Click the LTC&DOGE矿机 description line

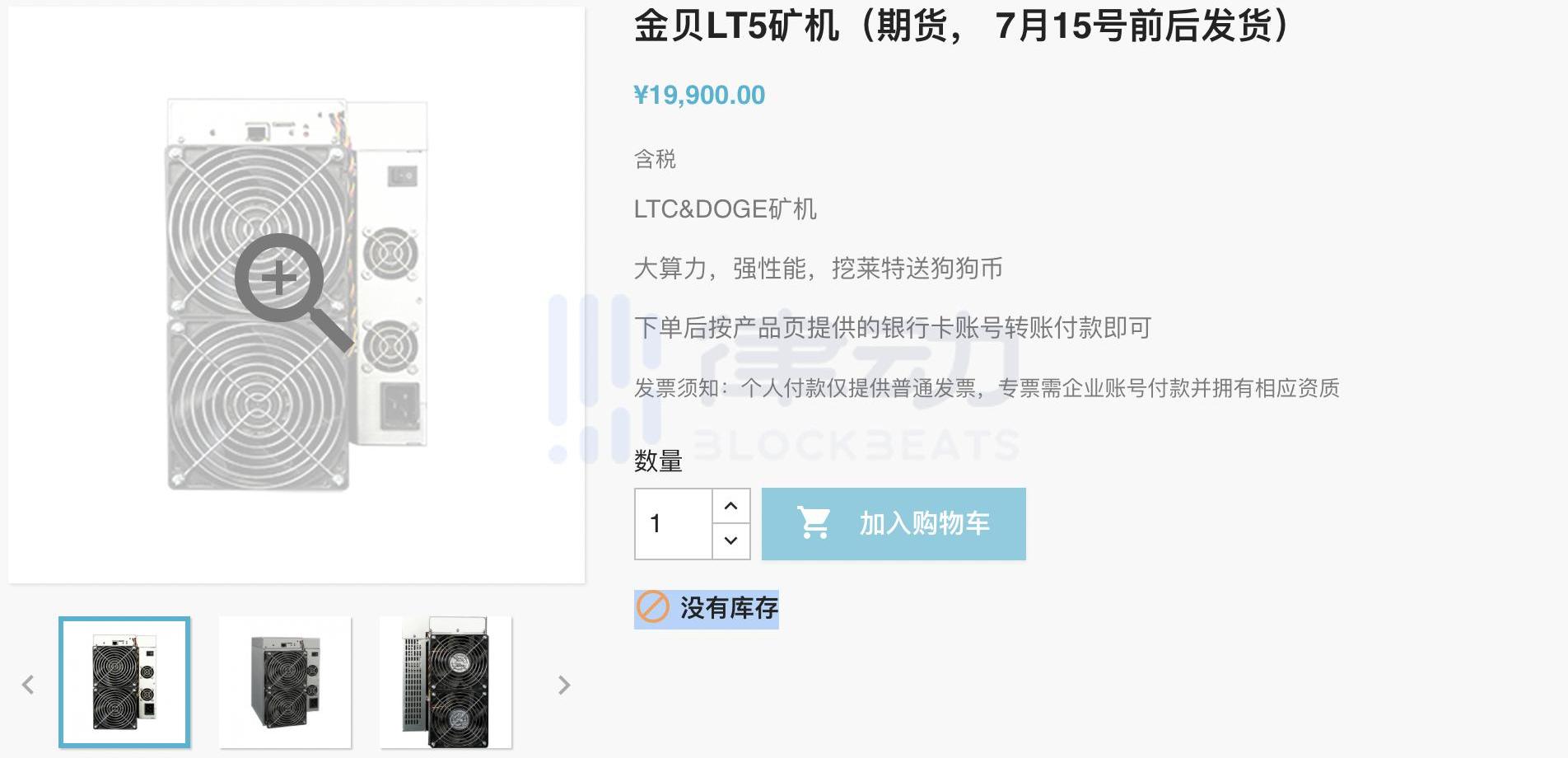tap(726, 209)
